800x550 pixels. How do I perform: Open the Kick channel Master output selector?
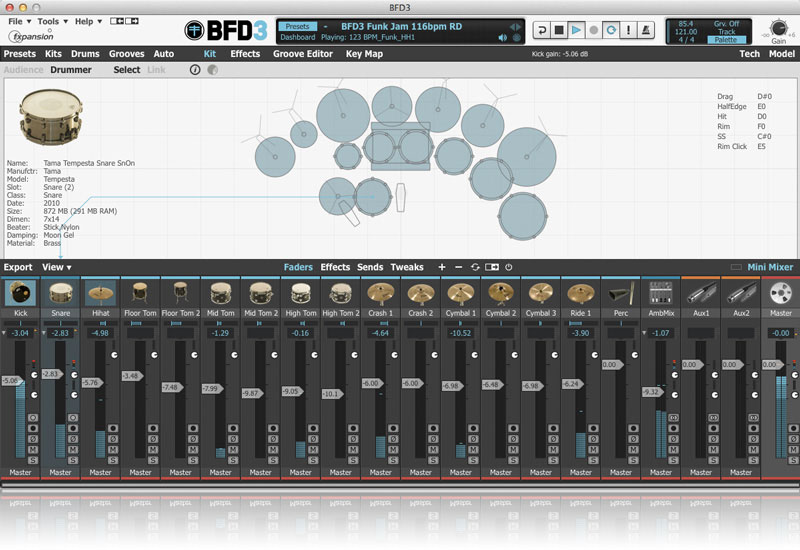(x=20, y=472)
